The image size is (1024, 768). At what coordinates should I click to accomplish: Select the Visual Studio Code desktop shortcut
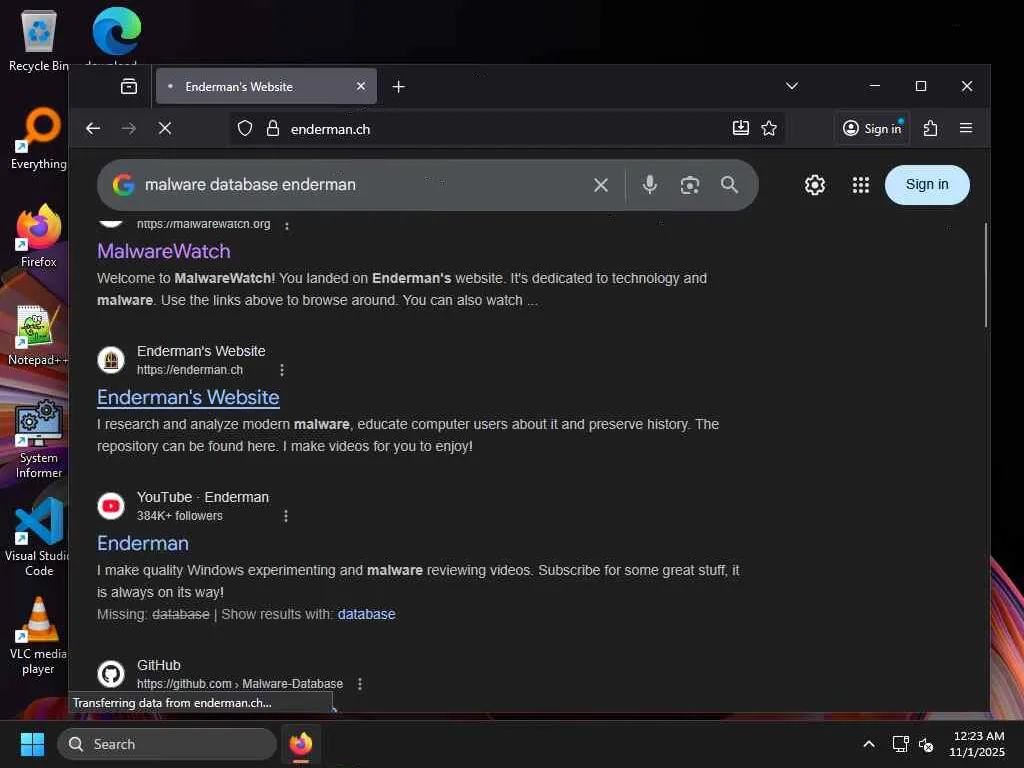click(x=39, y=537)
